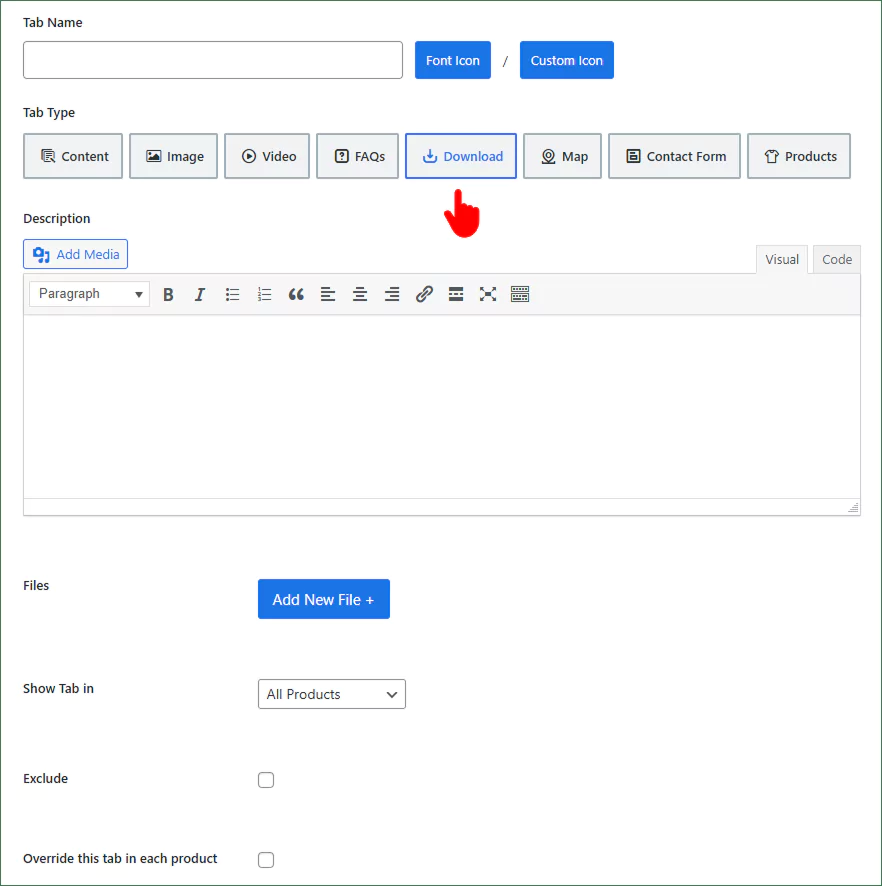This screenshot has width=882, height=886.
Task: Align text right
Action: pyautogui.click(x=392, y=294)
